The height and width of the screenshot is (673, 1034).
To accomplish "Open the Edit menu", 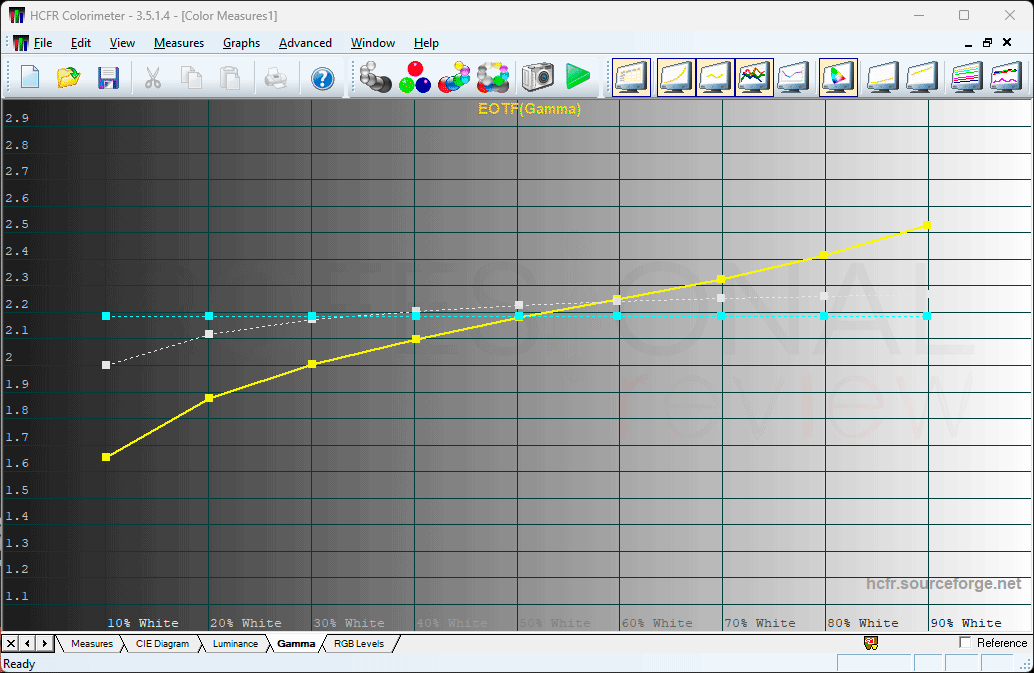I will point(80,43).
